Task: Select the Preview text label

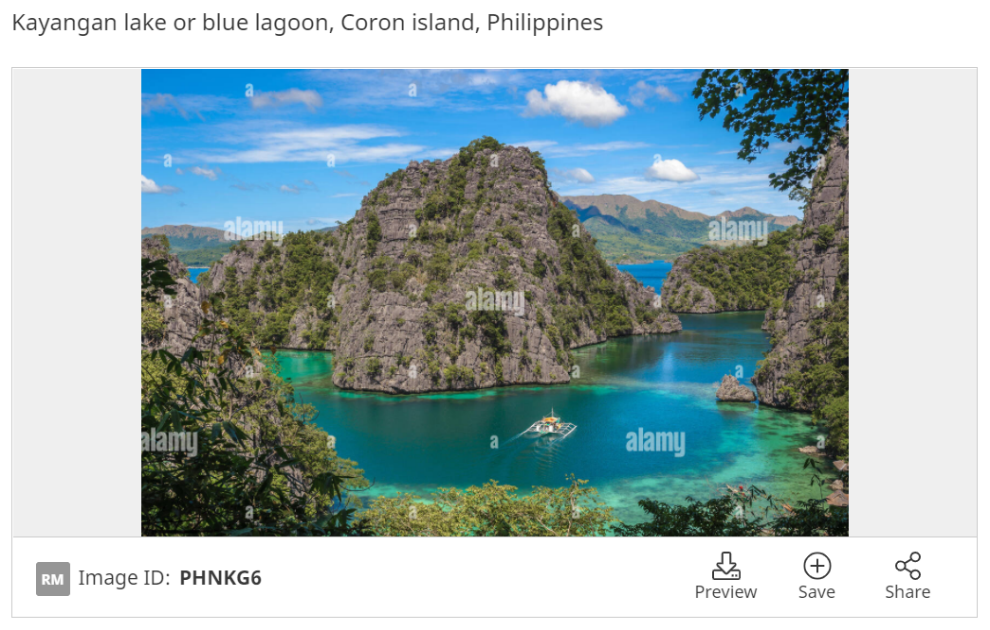Action: pos(725,592)
